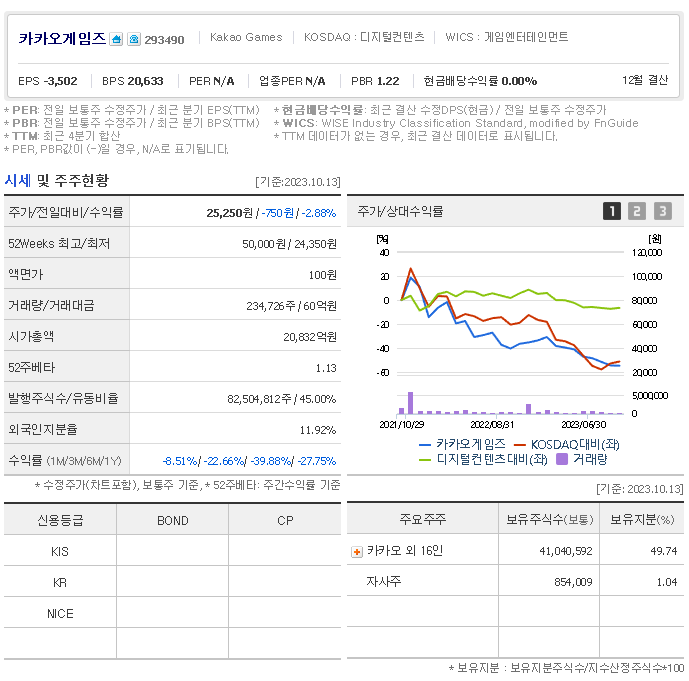Expand the 카카오 외 16인 shareholder row
The image size is (689, 681).
coord(357,551)
